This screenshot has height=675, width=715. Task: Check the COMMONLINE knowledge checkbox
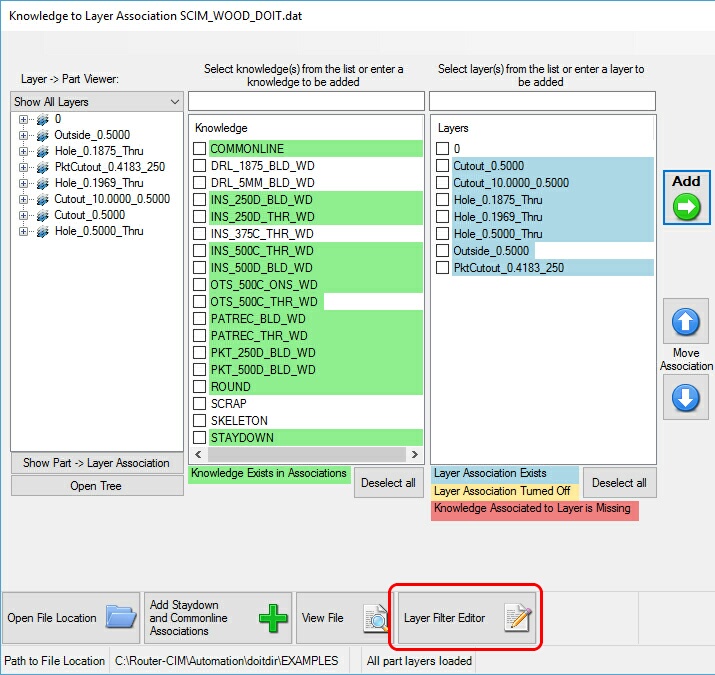click(200, 149)
